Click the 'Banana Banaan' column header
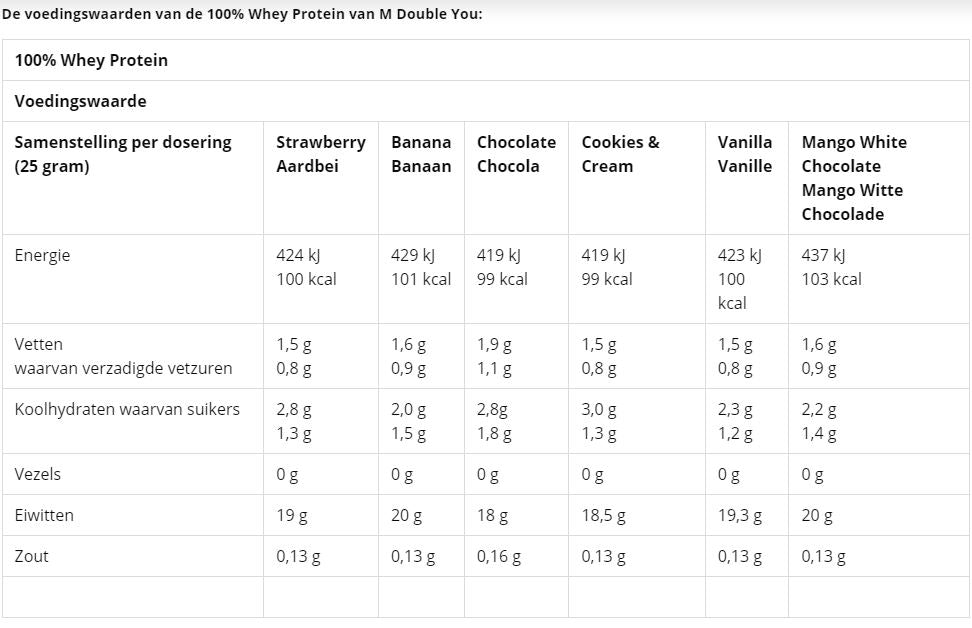 421,154
